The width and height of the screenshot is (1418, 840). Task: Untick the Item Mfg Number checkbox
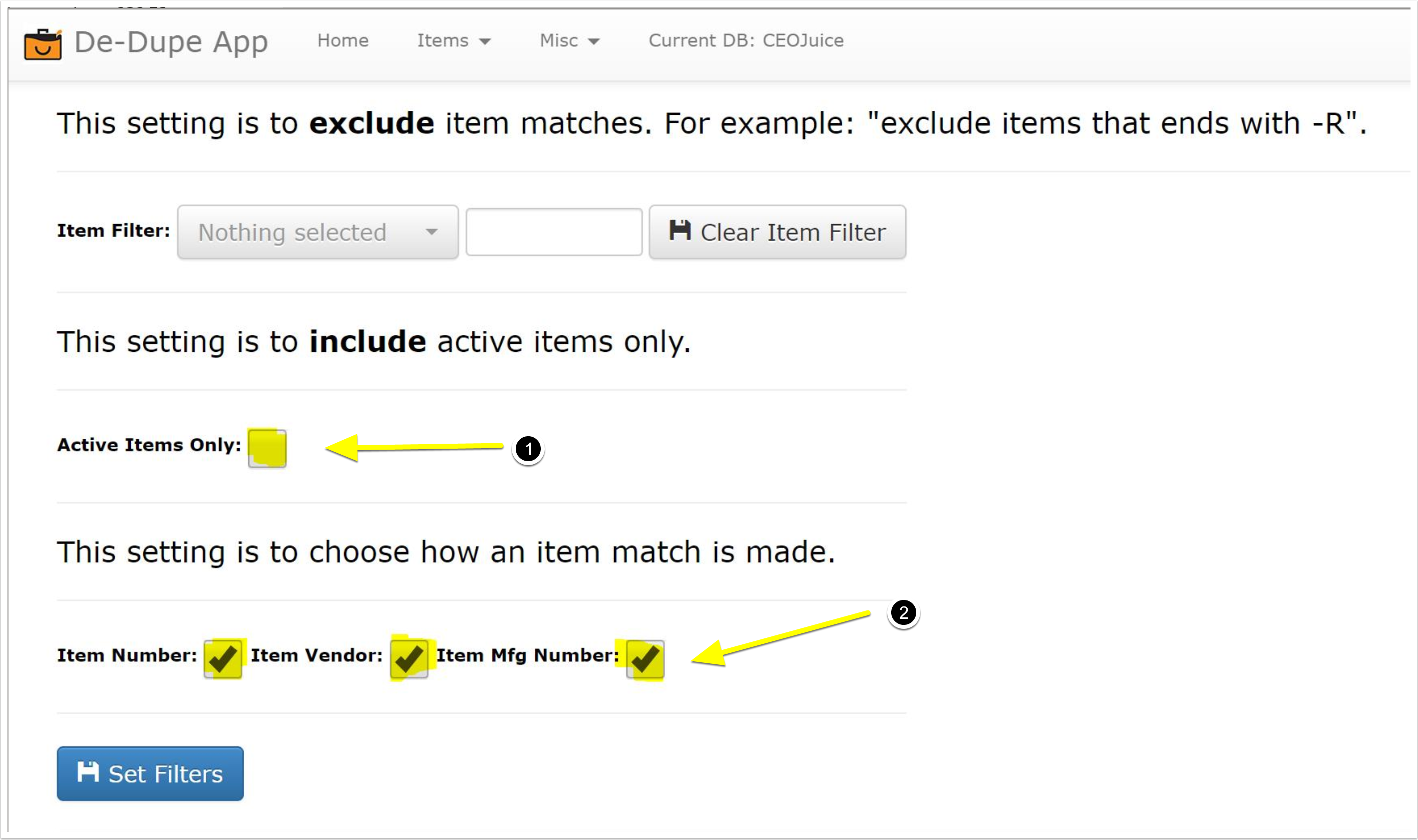coord(645,659)
